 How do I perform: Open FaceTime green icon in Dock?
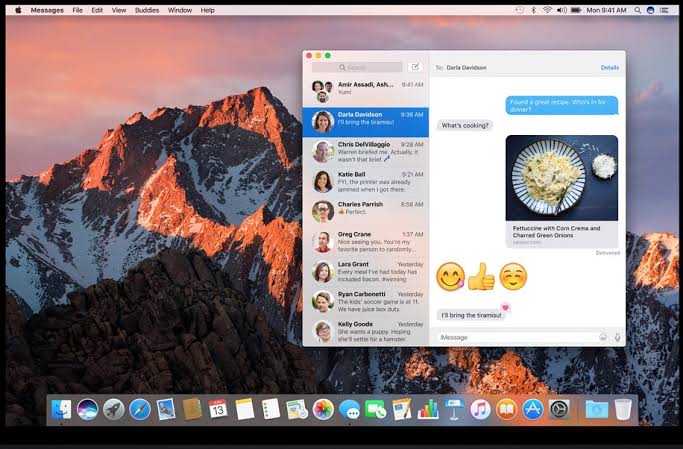pos(375,409)
